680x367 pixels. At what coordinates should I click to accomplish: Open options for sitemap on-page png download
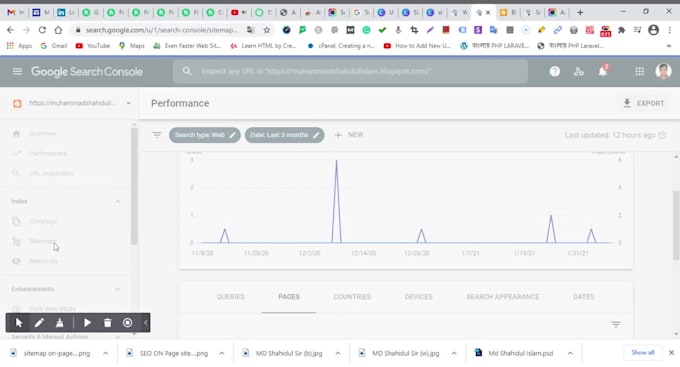click(x=105, y=354)
